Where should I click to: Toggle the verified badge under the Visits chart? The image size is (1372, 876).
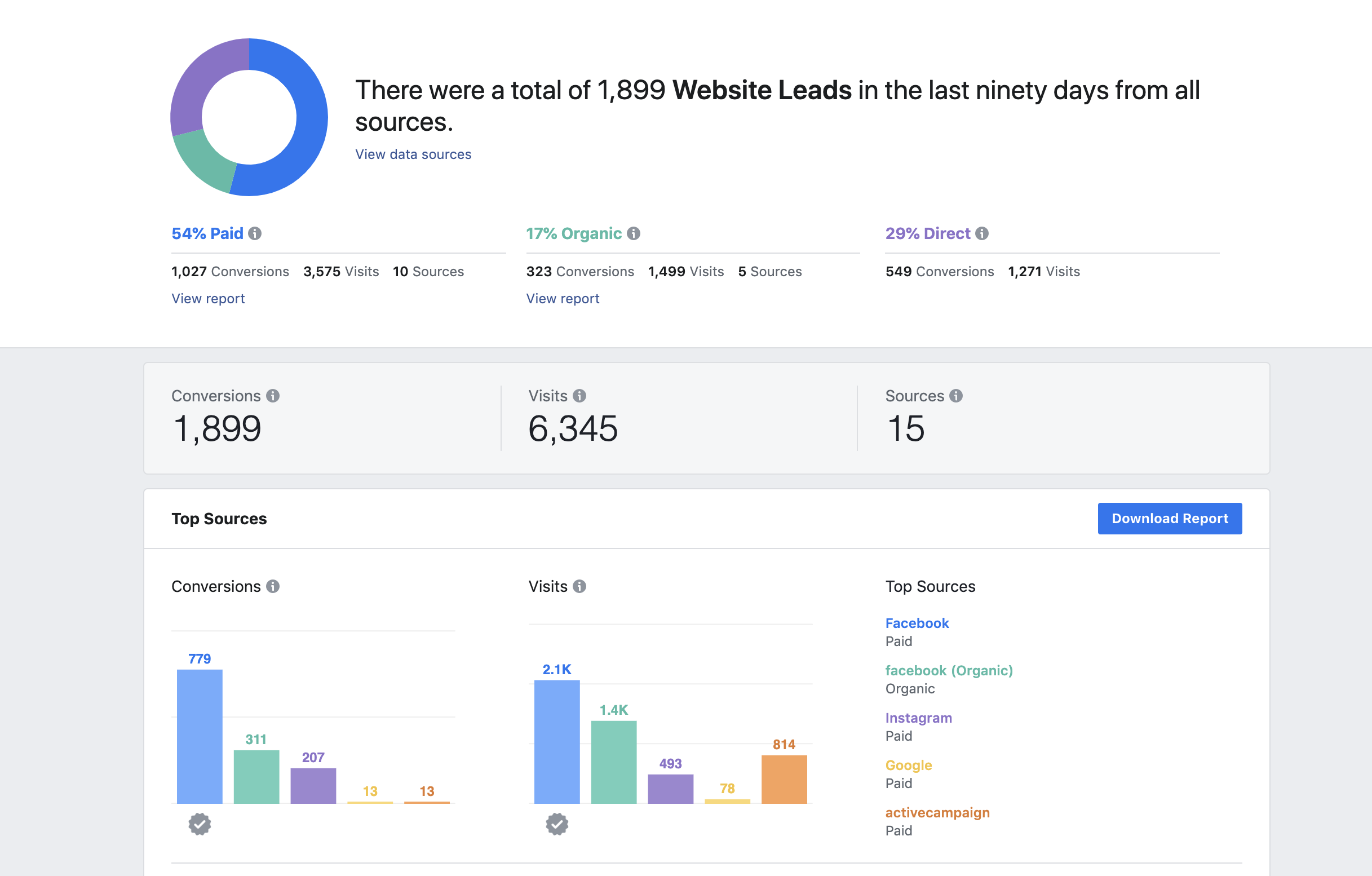click(557, 824)
